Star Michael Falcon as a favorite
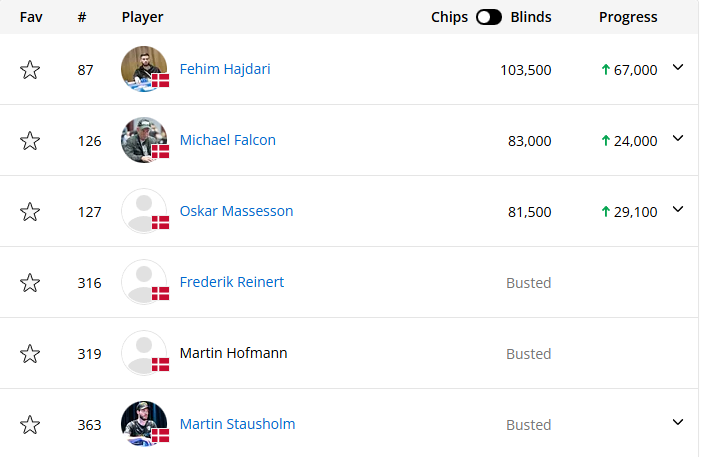702x457 pixels. pos(30,141)
